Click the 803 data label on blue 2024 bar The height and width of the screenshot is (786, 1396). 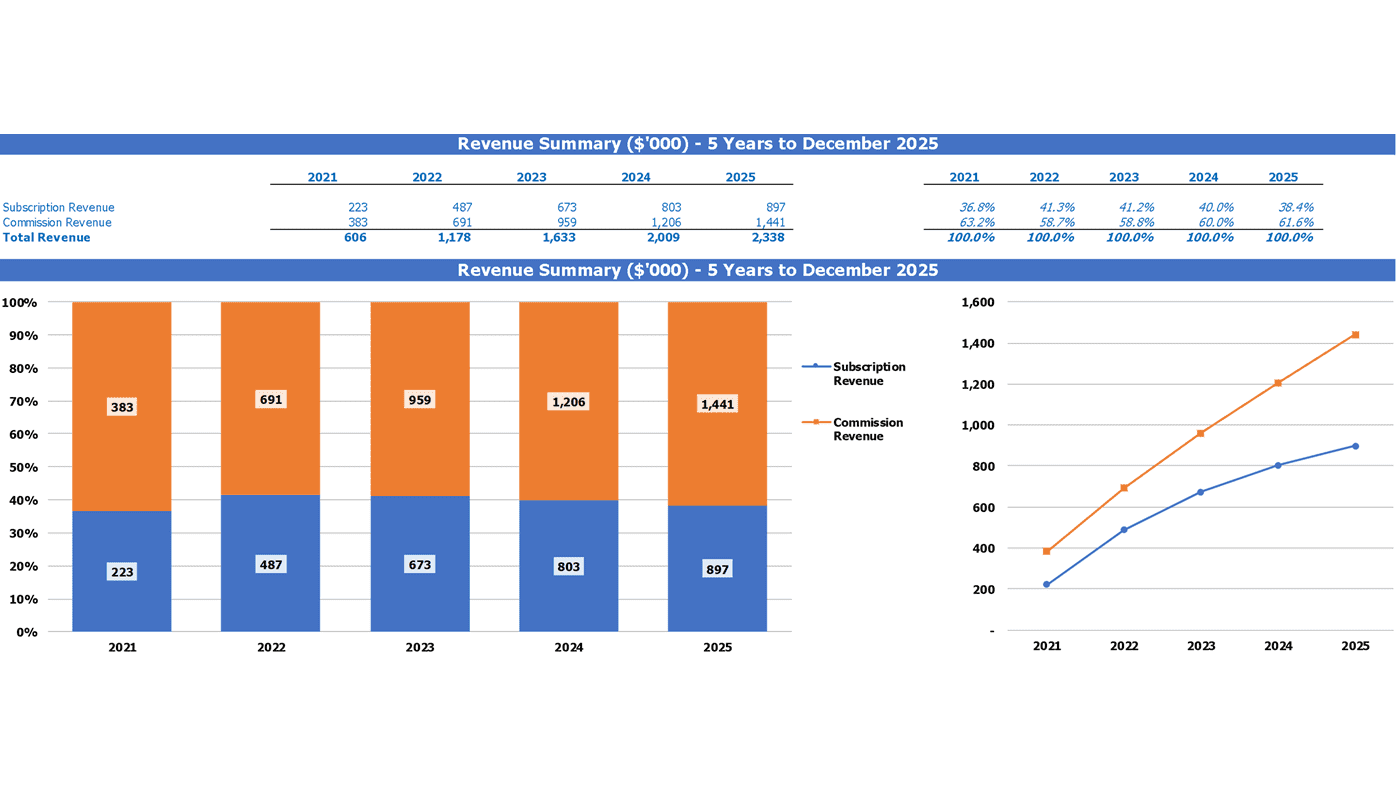point(569,567)
